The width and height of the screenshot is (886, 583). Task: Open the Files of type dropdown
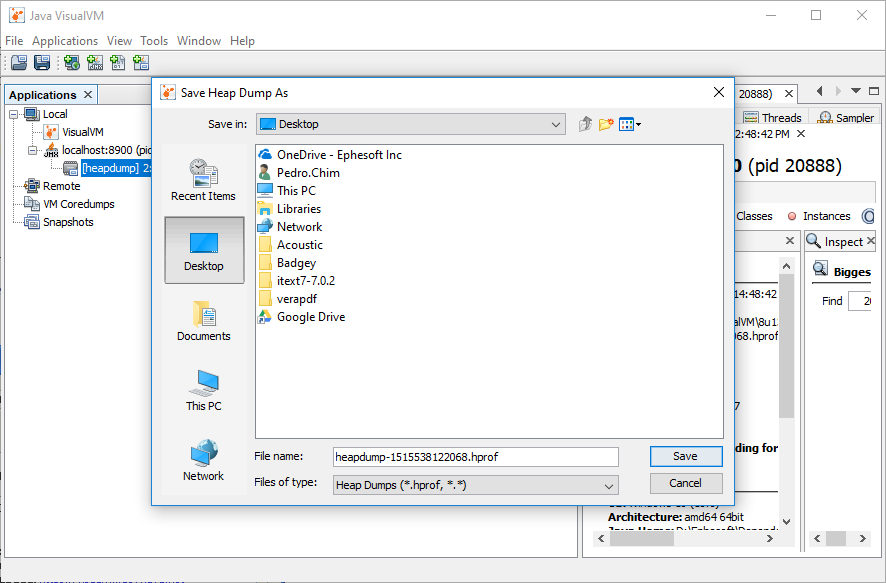(476, 485)
